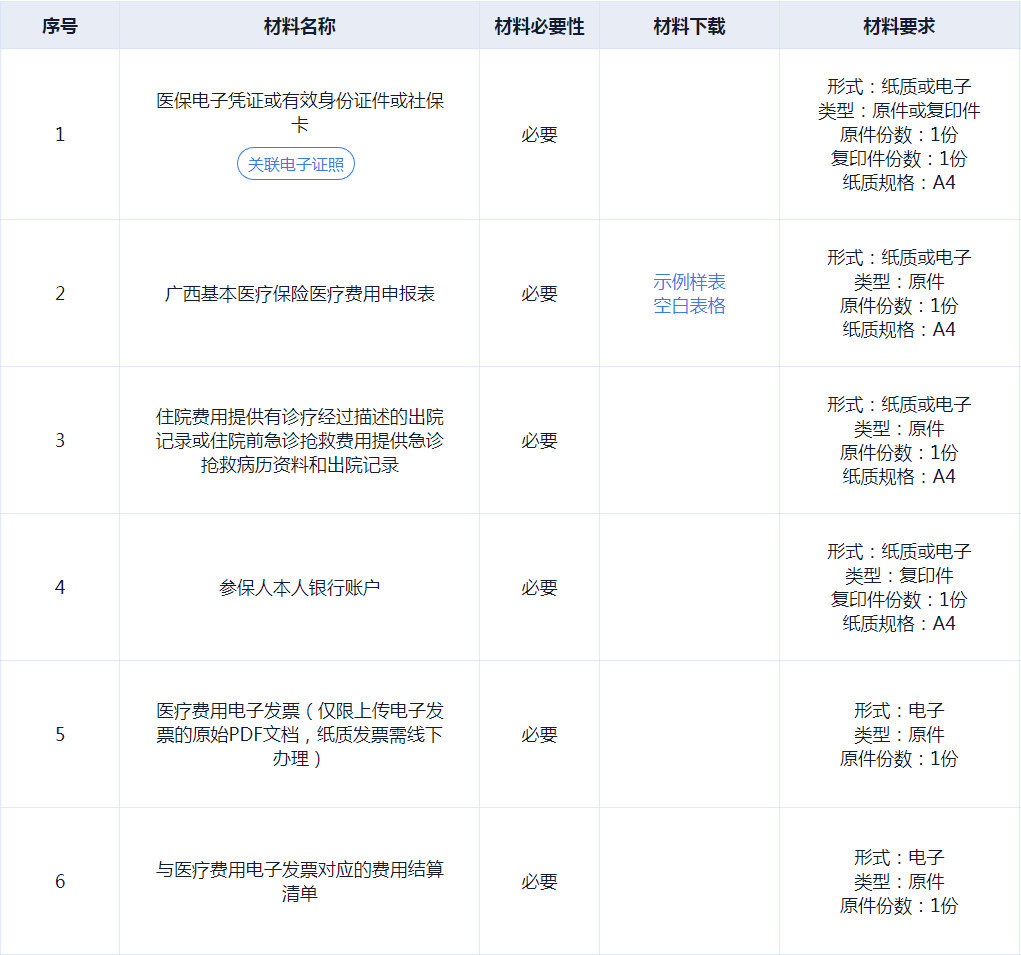Click the requirements cell for 参保人本人银行账户
The height and width of the screenshot is (955, 1021).
tap(899, 588)
